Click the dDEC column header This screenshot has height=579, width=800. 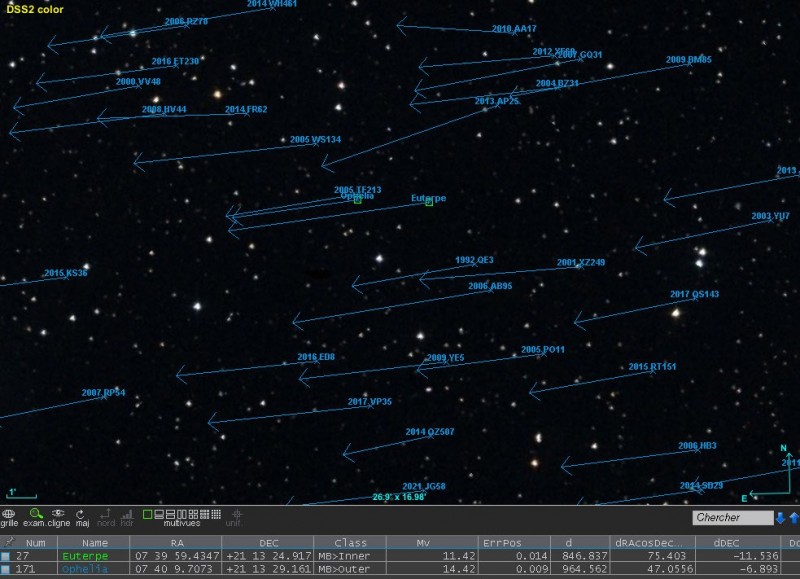pos(726,543)
